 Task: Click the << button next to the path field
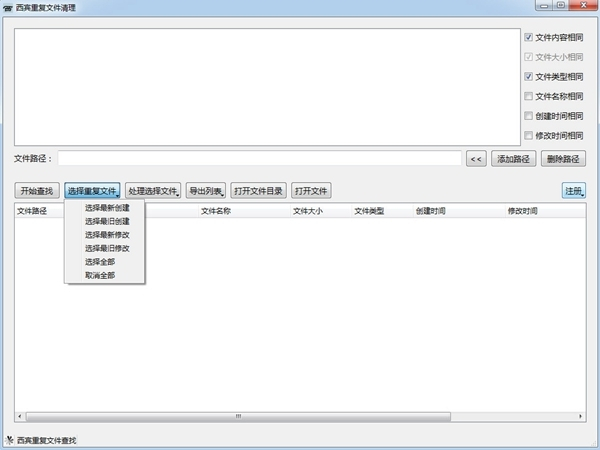coord(476,158)
